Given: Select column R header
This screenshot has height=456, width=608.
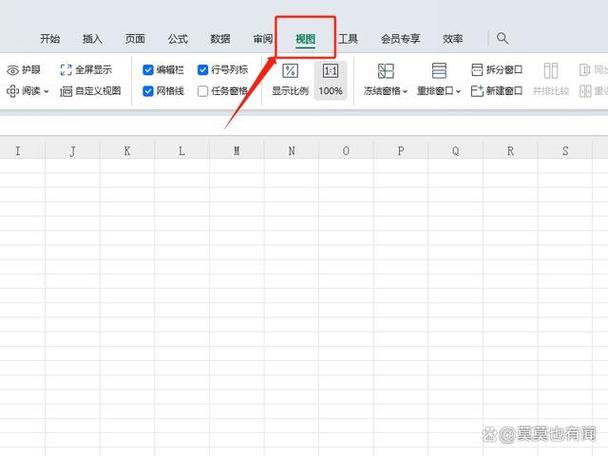Looking at the screenshot, I should 510,151.
